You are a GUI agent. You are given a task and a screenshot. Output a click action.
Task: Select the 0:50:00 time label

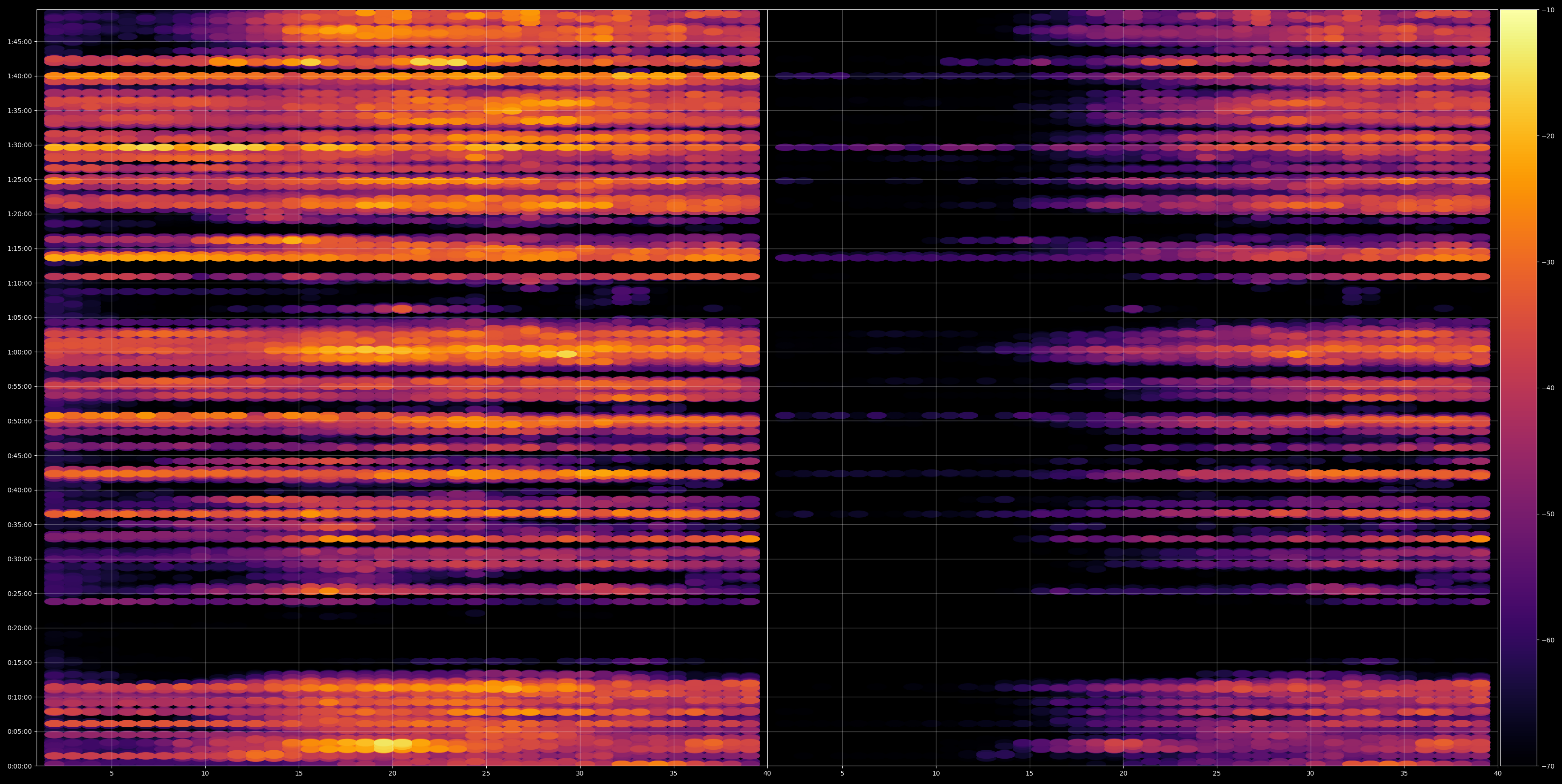pyautogui.click(x=19, y=421)
